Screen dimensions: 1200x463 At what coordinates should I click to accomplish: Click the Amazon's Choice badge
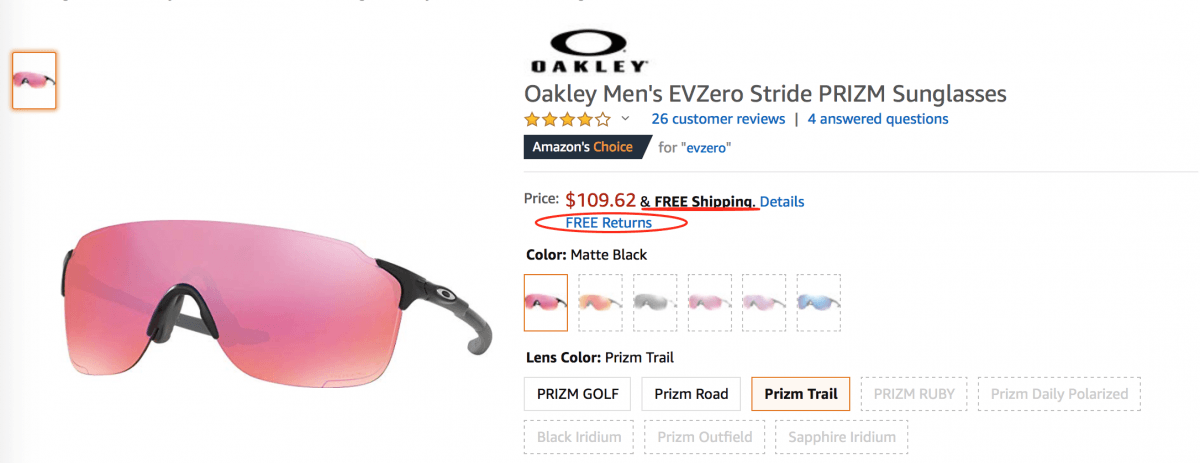tap(581, 147)
